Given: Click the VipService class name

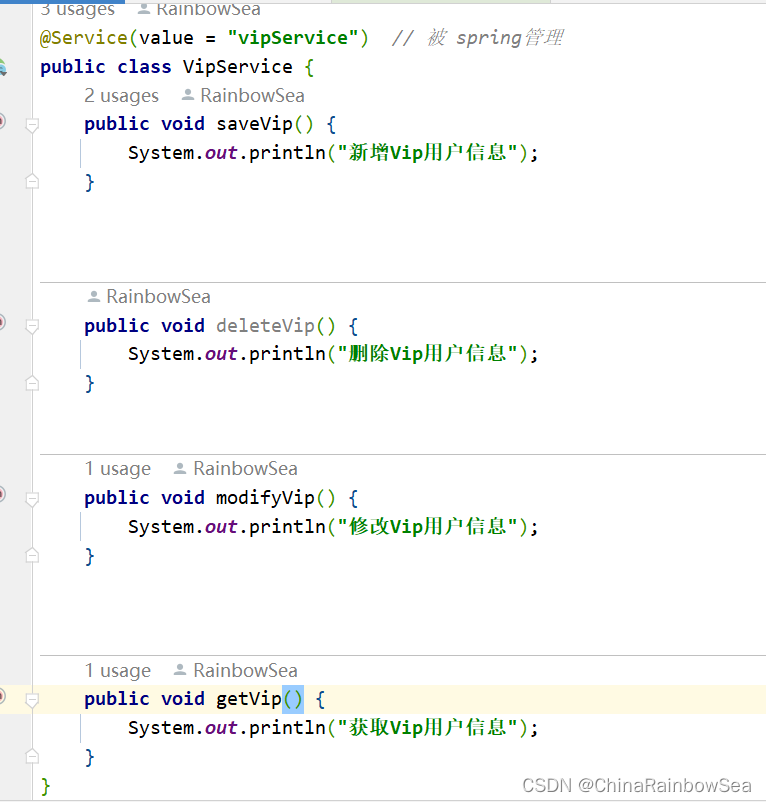Looking at the screenshot, I should [237, 66].
